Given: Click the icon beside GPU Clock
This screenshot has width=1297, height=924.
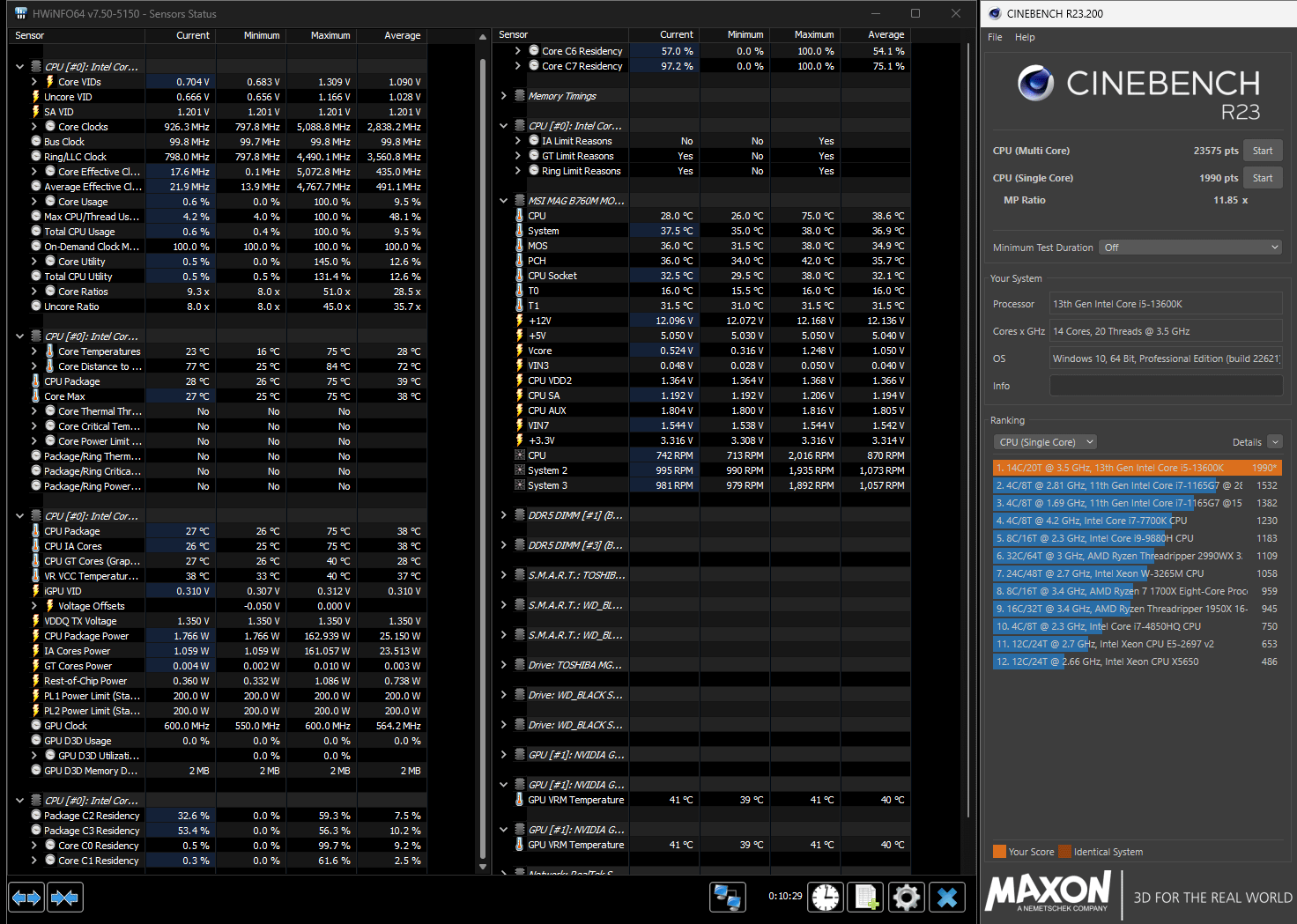Looking at the screenshot, I should (x=36, y=726).
